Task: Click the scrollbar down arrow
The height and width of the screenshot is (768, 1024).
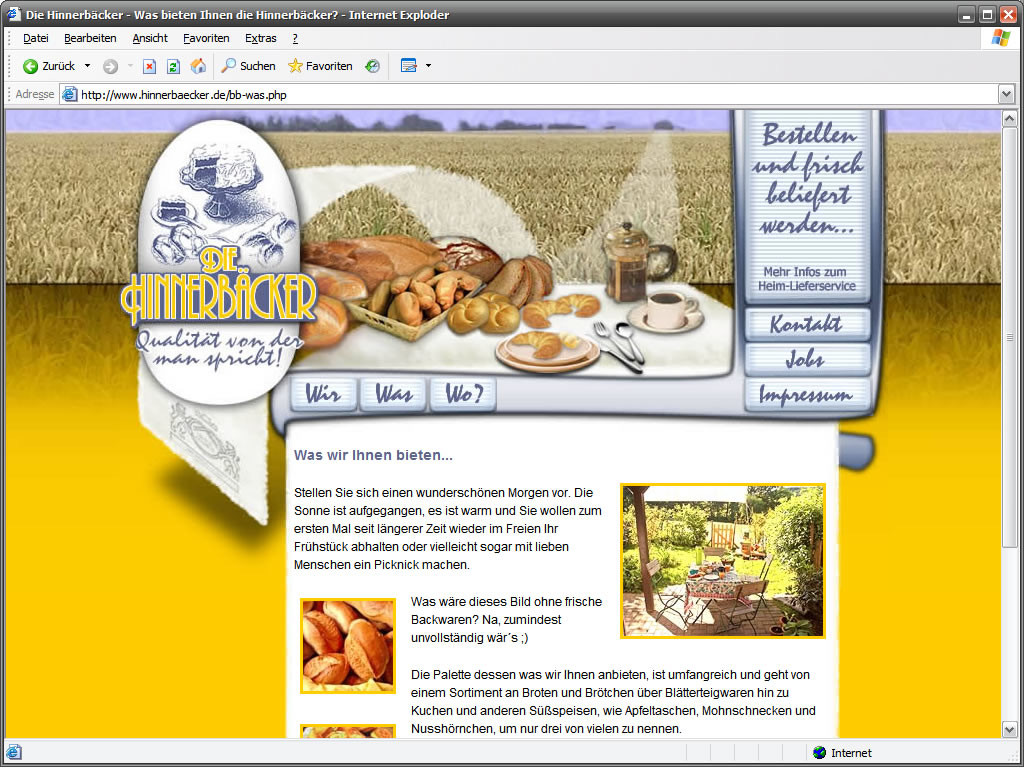Action: [x=1010, y=729]
